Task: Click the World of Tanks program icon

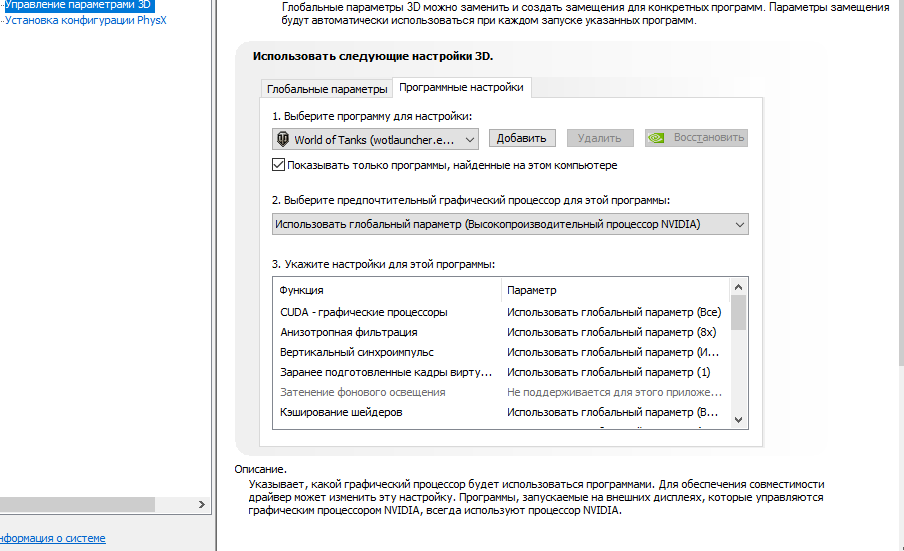Action: coord(283,139)
